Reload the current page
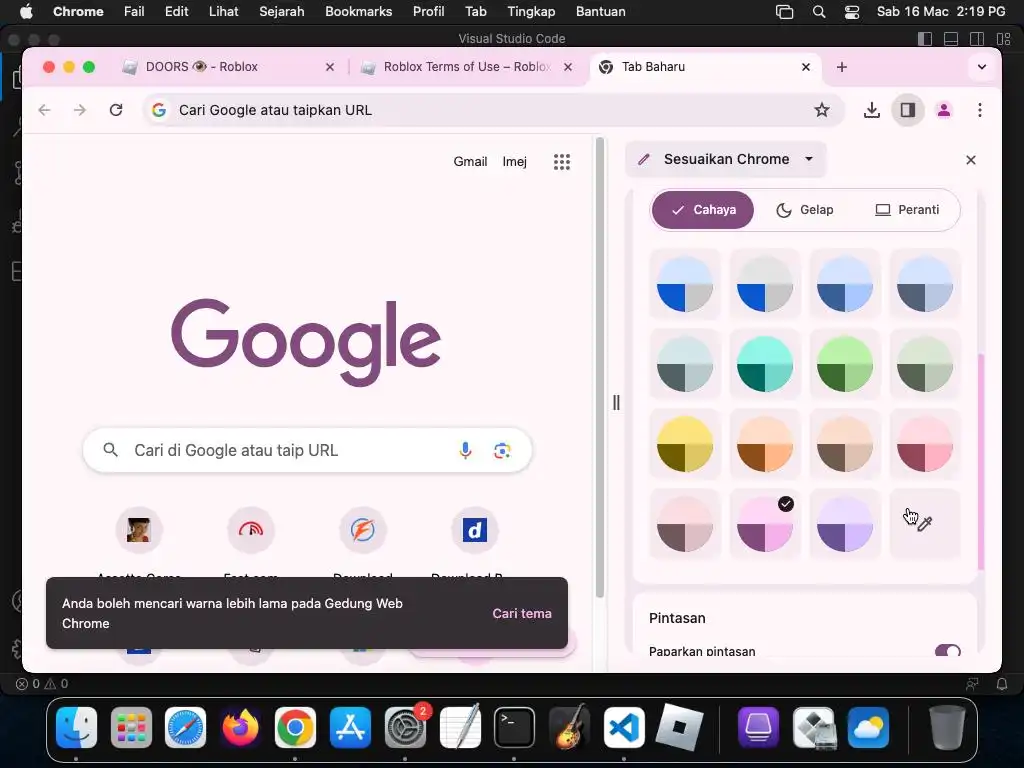Viewport: 1024px width, 768px height. (x=116, y=110)
